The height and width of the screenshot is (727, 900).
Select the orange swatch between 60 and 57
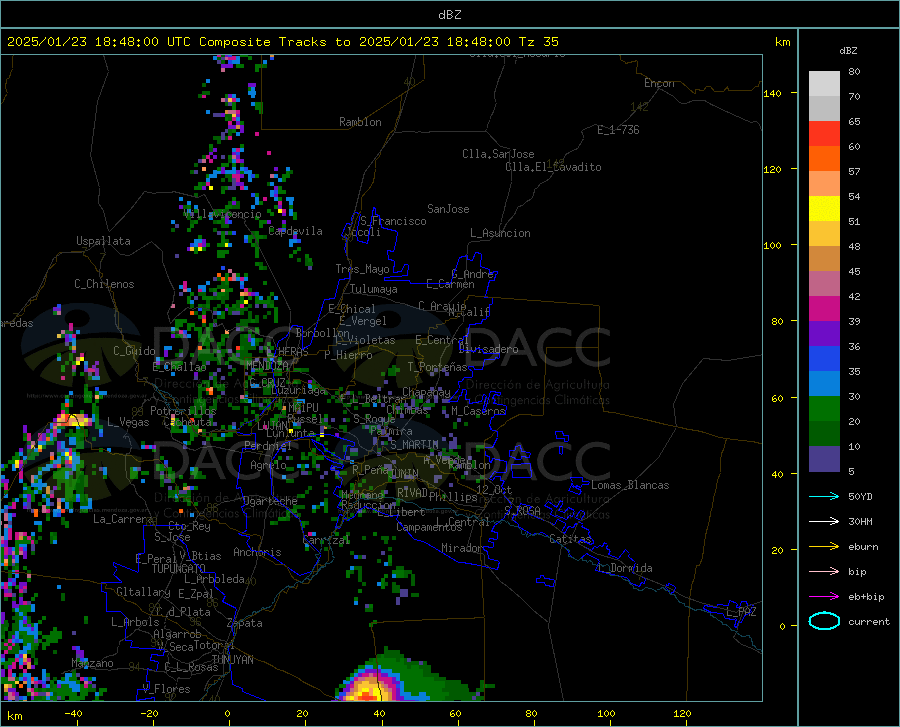click(x=824, y=159)
